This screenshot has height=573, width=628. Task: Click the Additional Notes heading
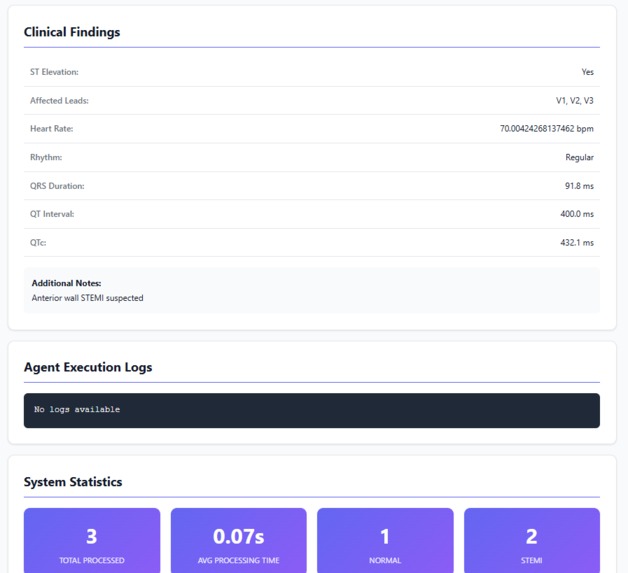[x=66, y=283]
